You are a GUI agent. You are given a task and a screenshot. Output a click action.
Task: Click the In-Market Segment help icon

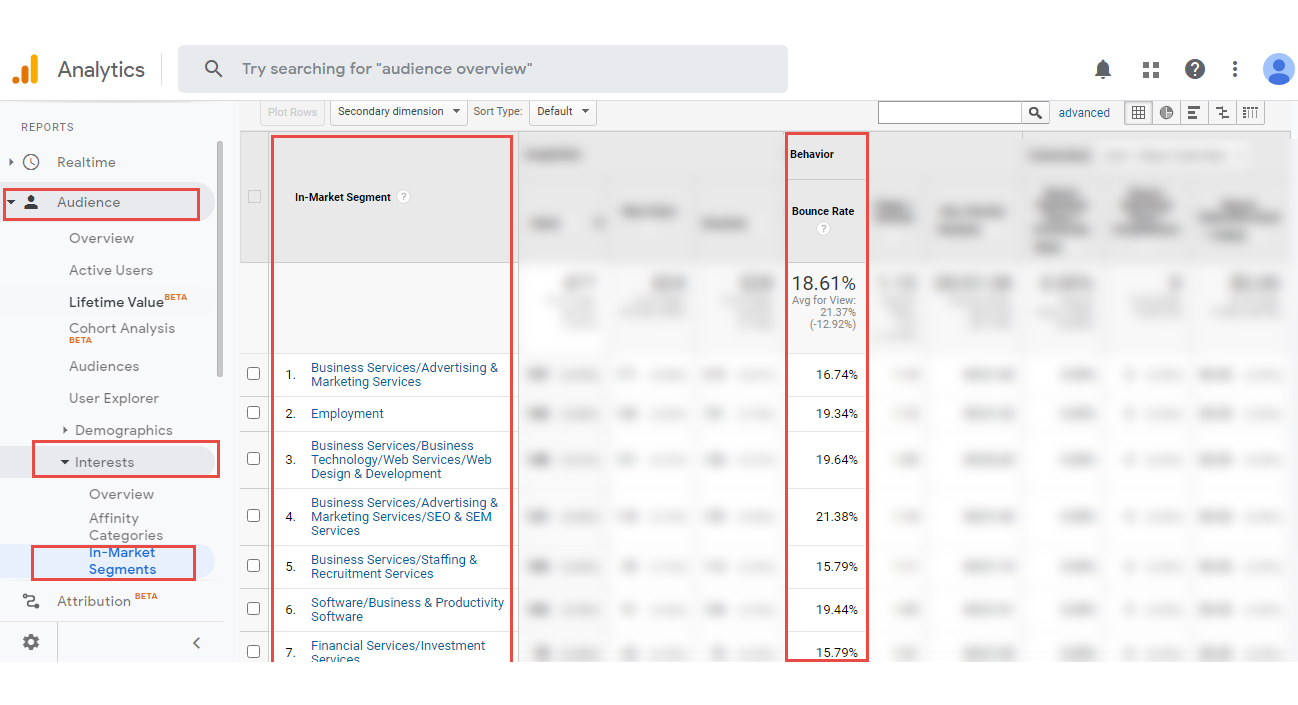[403, 197]
